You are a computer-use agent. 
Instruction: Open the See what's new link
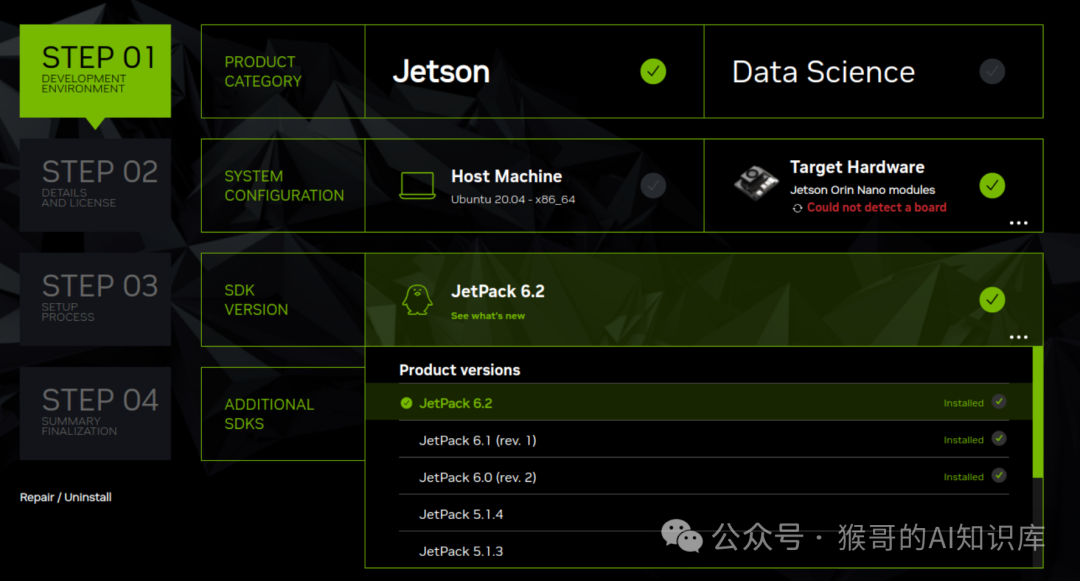point(488,316)
